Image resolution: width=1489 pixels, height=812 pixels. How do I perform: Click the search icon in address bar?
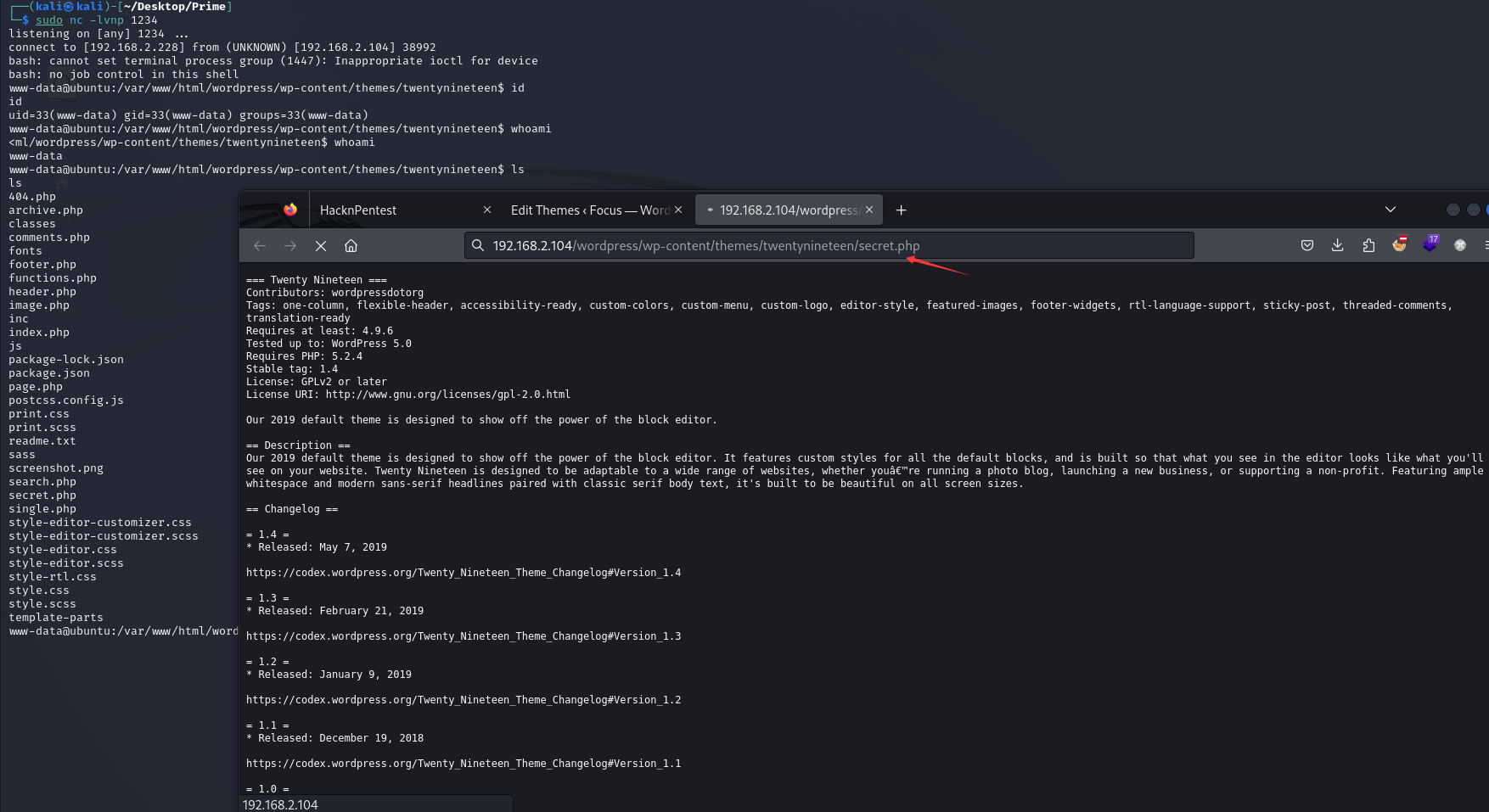click(478, 245)
